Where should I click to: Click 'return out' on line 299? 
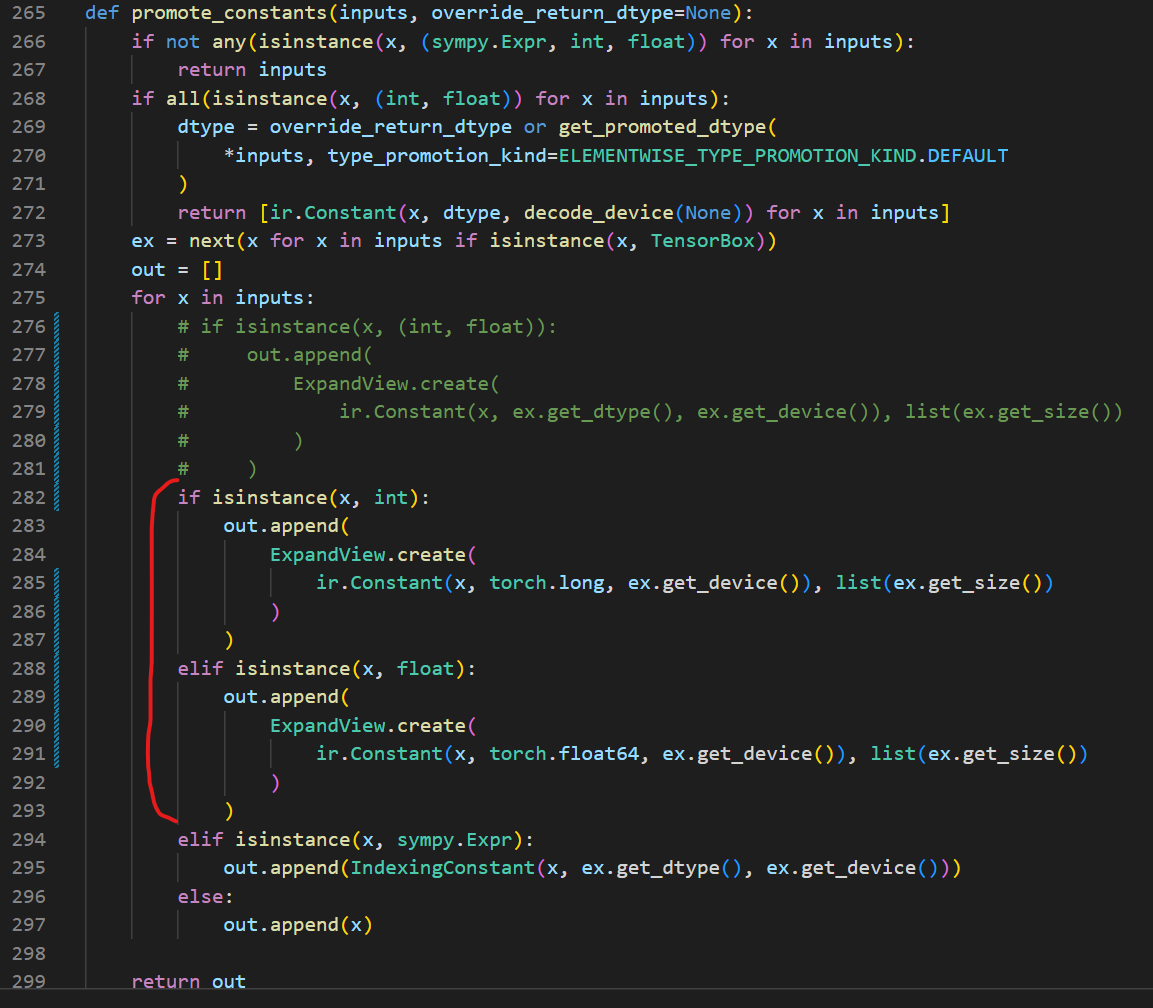[x=188, y=982]
